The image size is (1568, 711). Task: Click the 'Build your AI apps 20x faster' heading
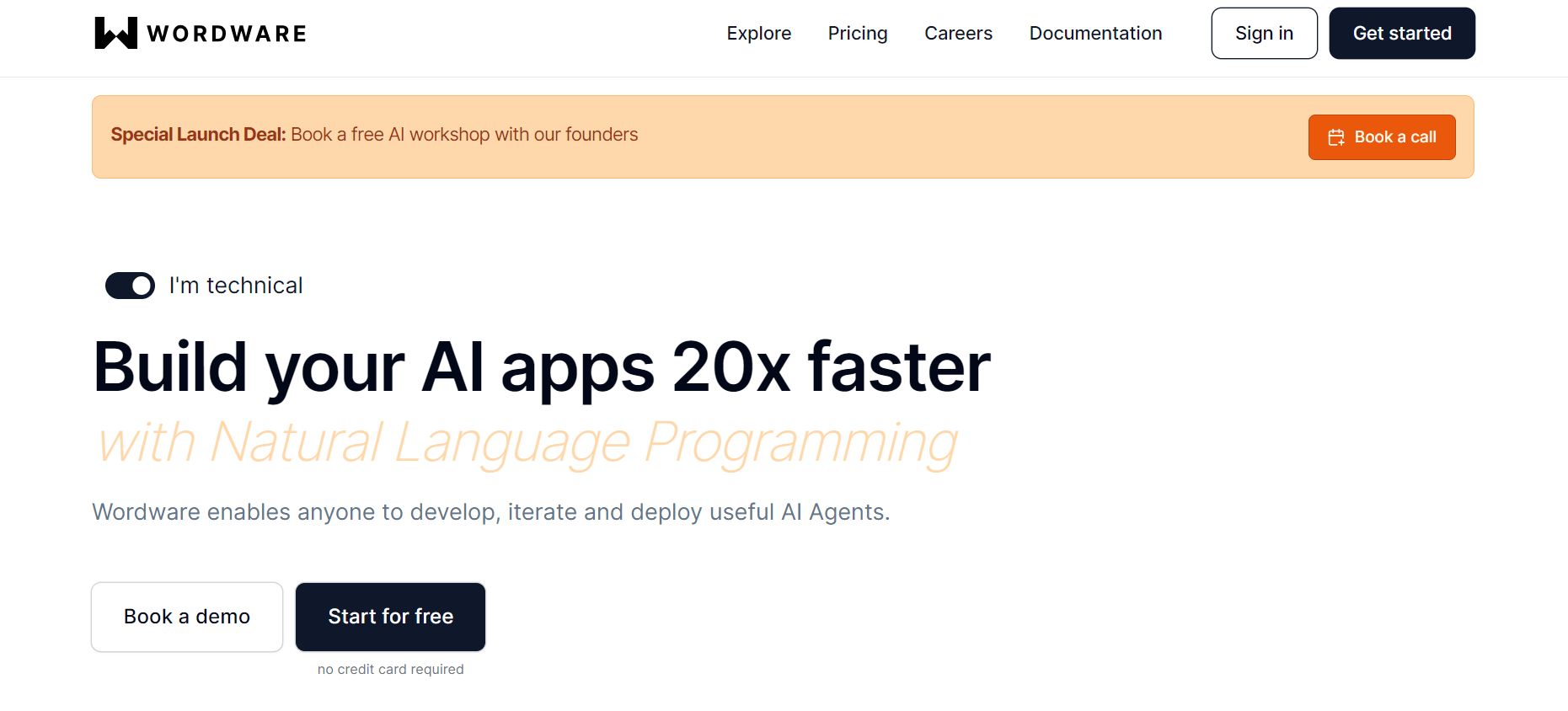[x=542, y=368]
